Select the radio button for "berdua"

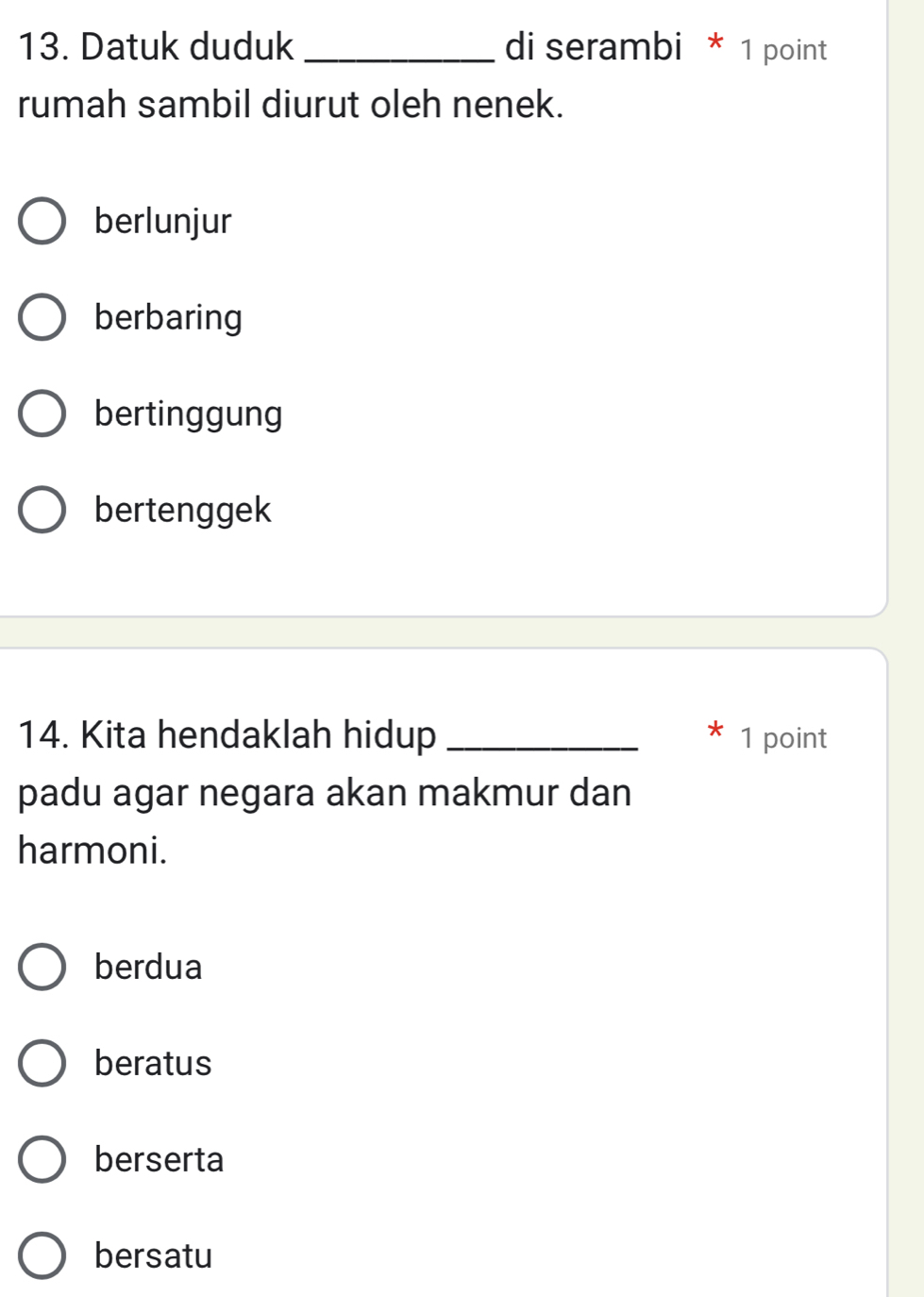click(41, 968)
